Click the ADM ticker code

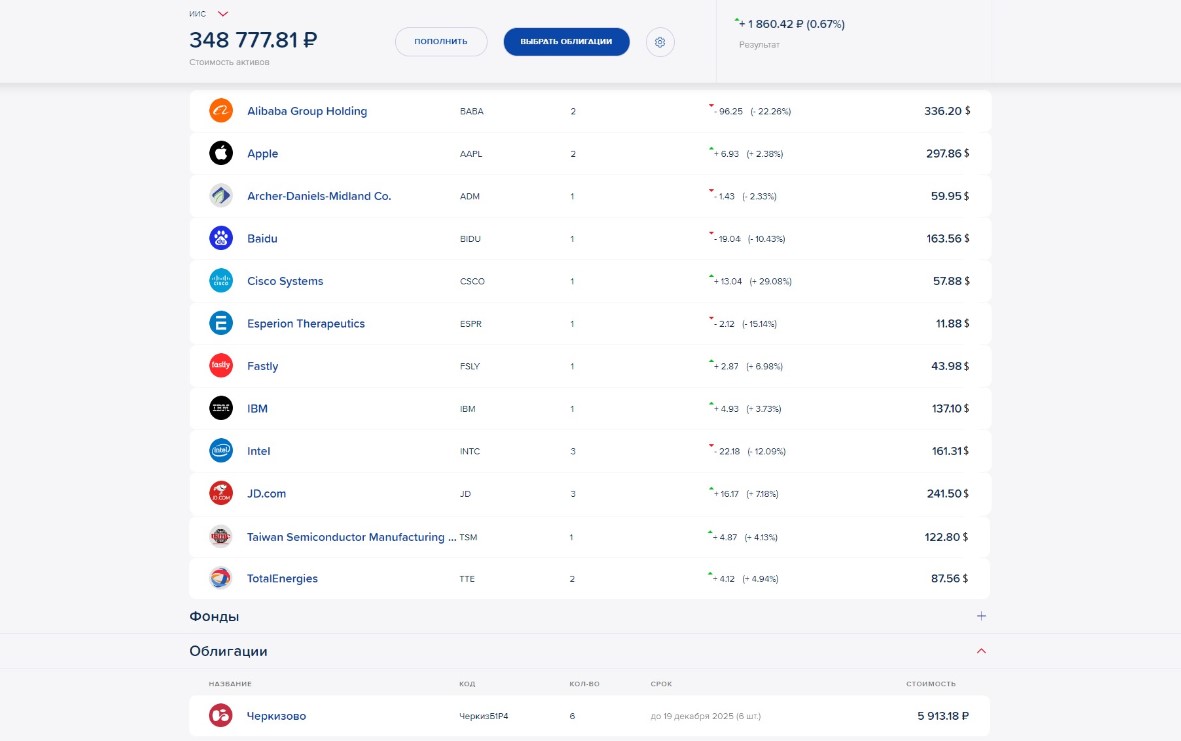click(469, 197)
